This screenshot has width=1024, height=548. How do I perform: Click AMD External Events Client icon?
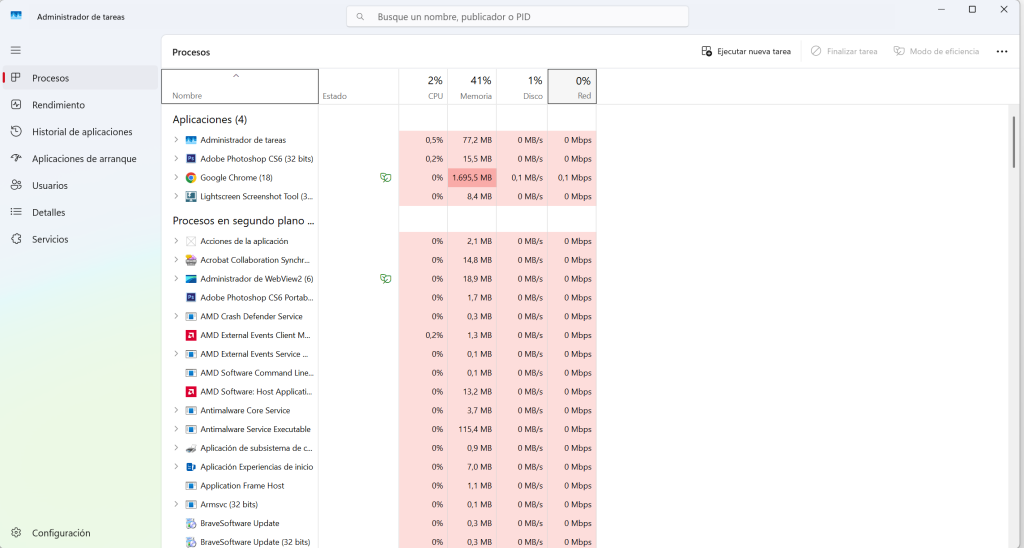point(191,335)
